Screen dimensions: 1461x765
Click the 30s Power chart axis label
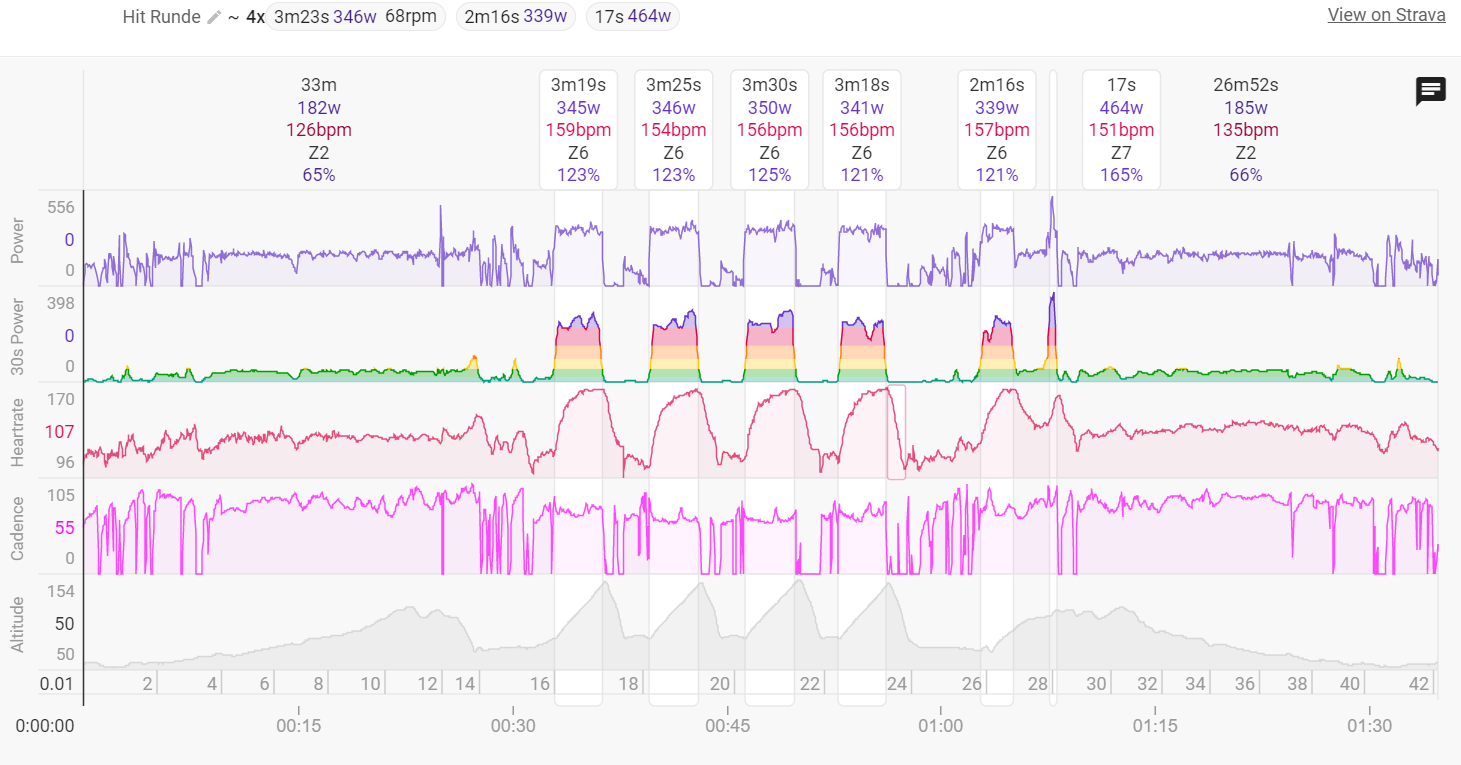(x=17, y=336)
